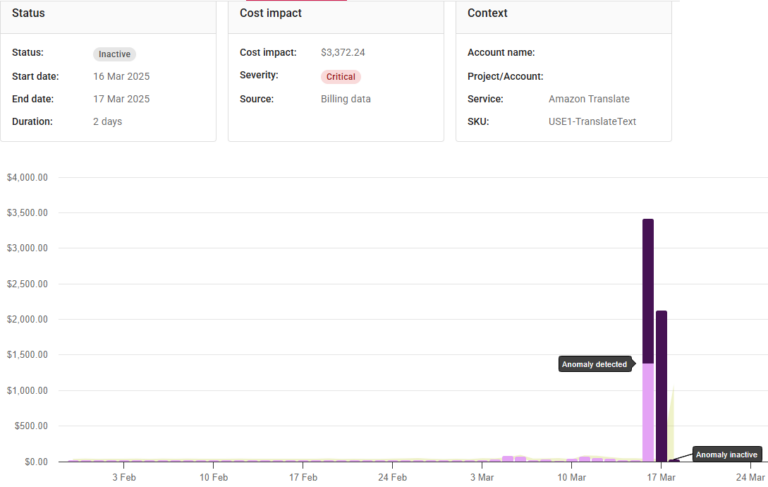Select the dark purple top of tallest bar
Screen dimensions: 768x487
point(648,290)
